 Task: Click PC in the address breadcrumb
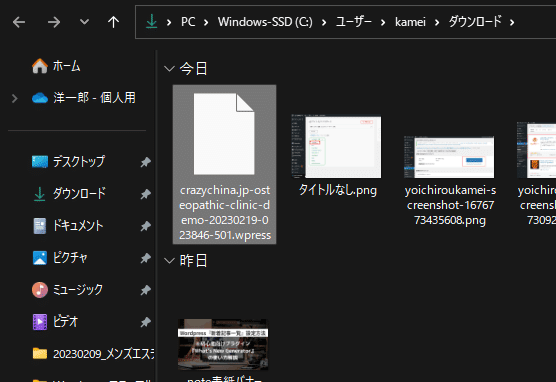pyautogui.click(x=188, y=22)
